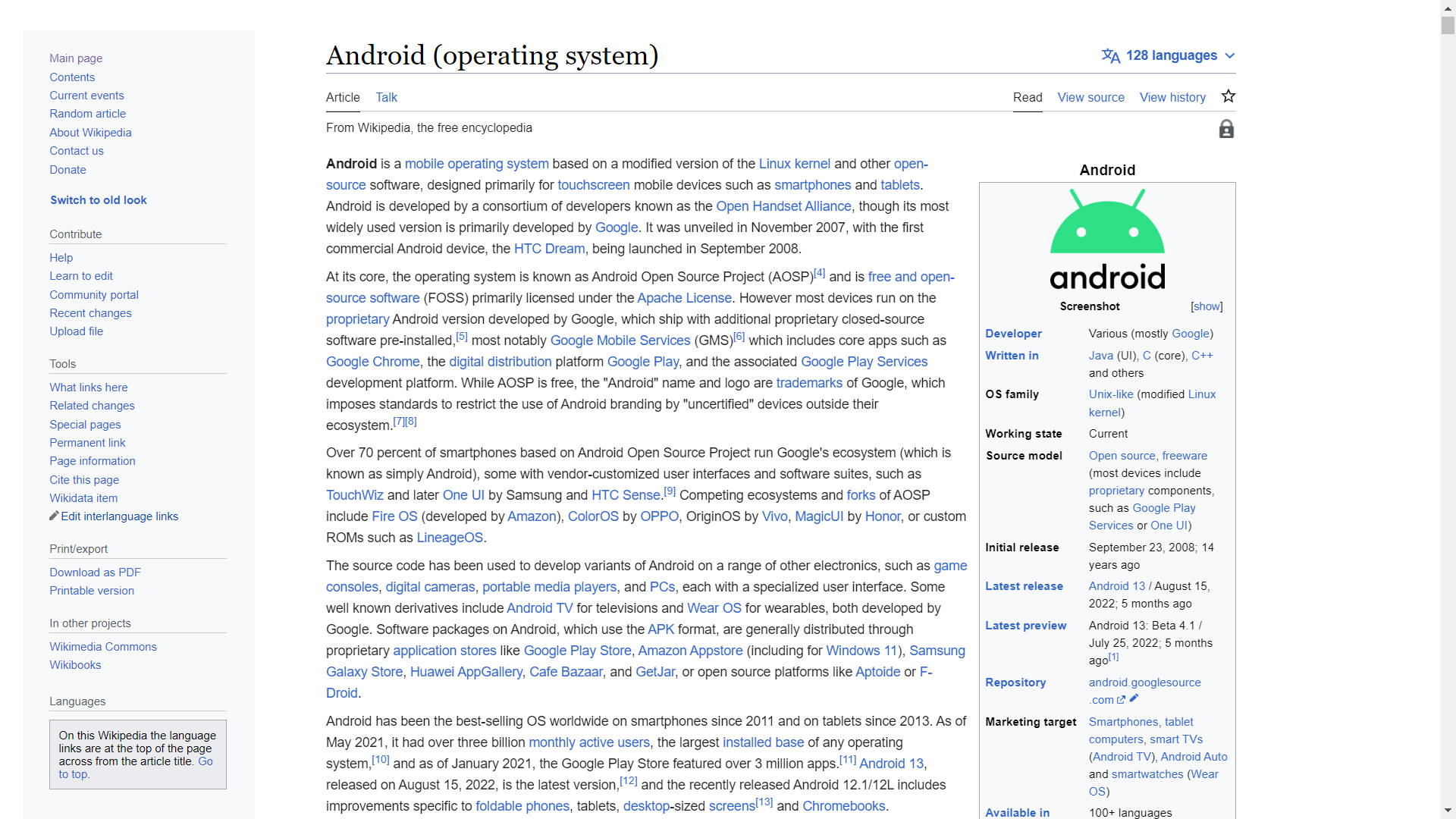
Task: Open the Wikidata item link
Action: (83, 498)
